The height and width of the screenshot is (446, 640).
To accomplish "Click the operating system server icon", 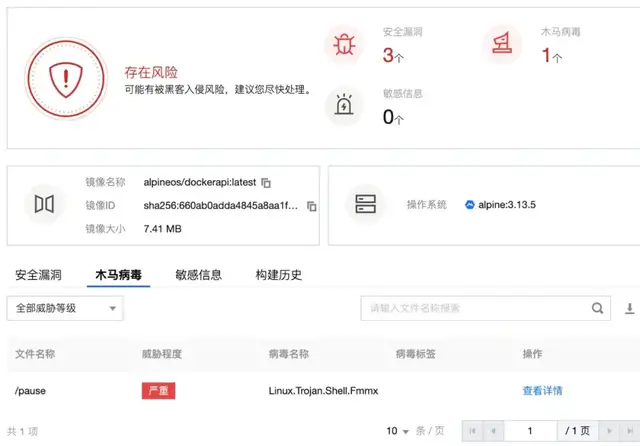I will click(365, 204).
